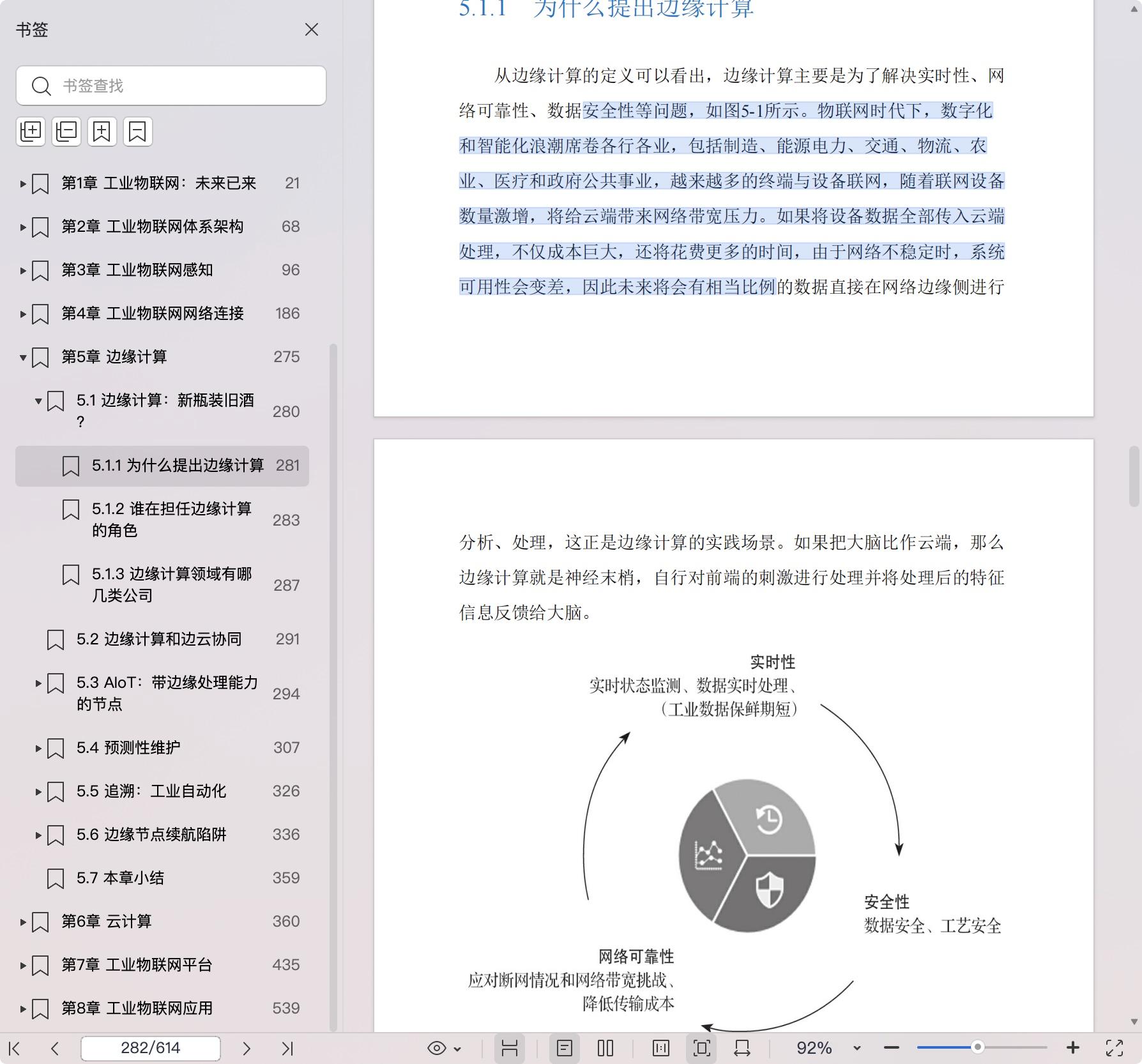Click the bookmark search field

[171, 86]
